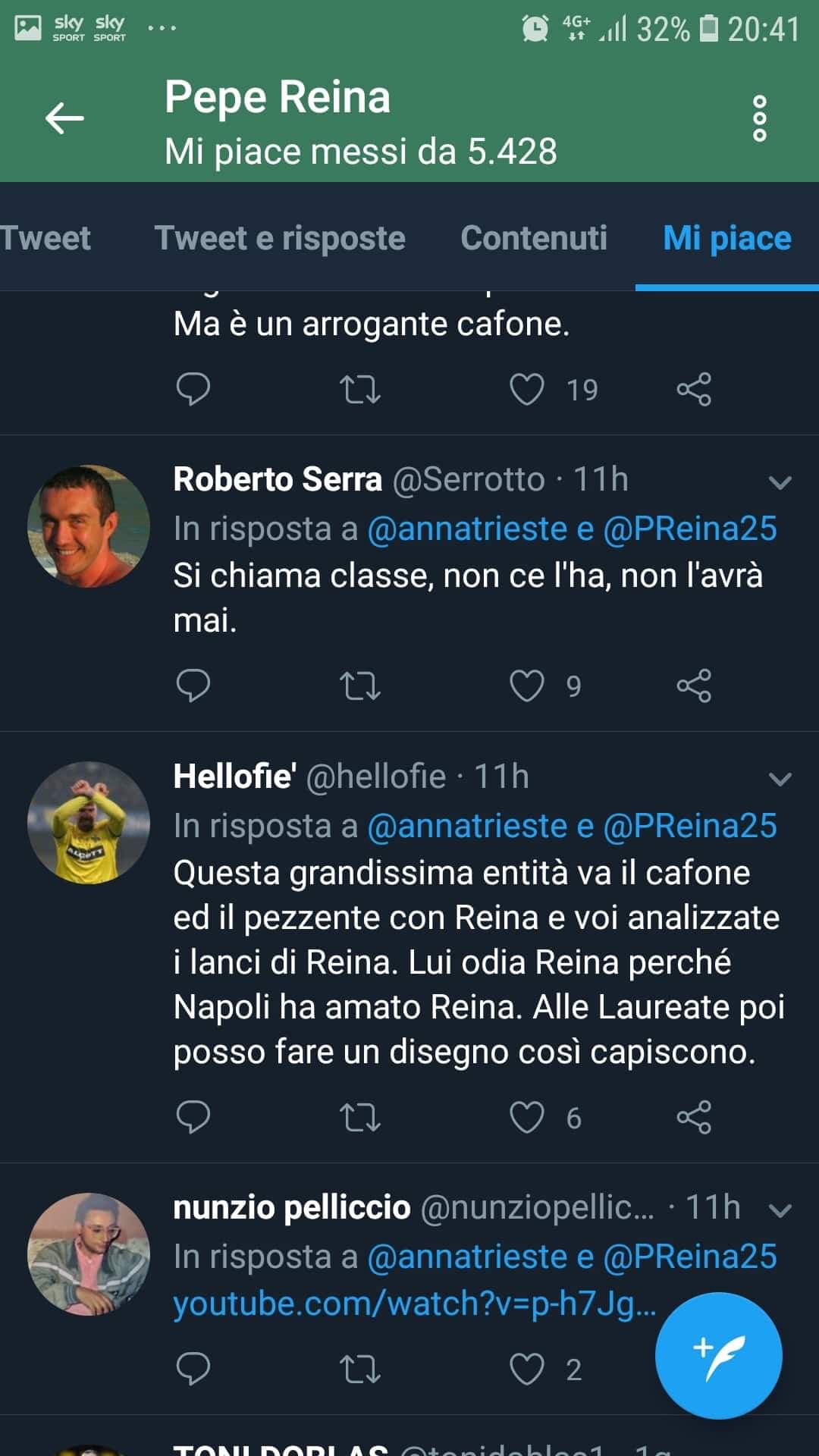Share the 'arrogante cafone' tweet

tap(693, 389)
